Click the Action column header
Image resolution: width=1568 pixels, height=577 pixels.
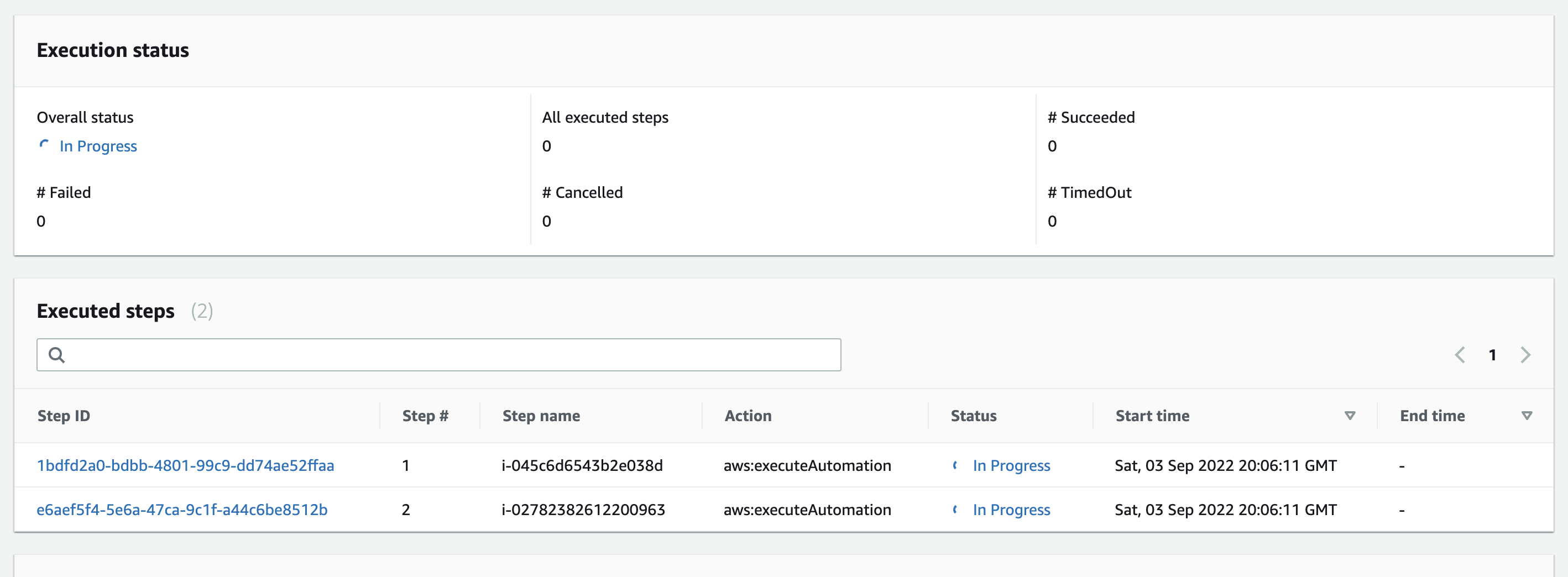[x=748, y=416]
